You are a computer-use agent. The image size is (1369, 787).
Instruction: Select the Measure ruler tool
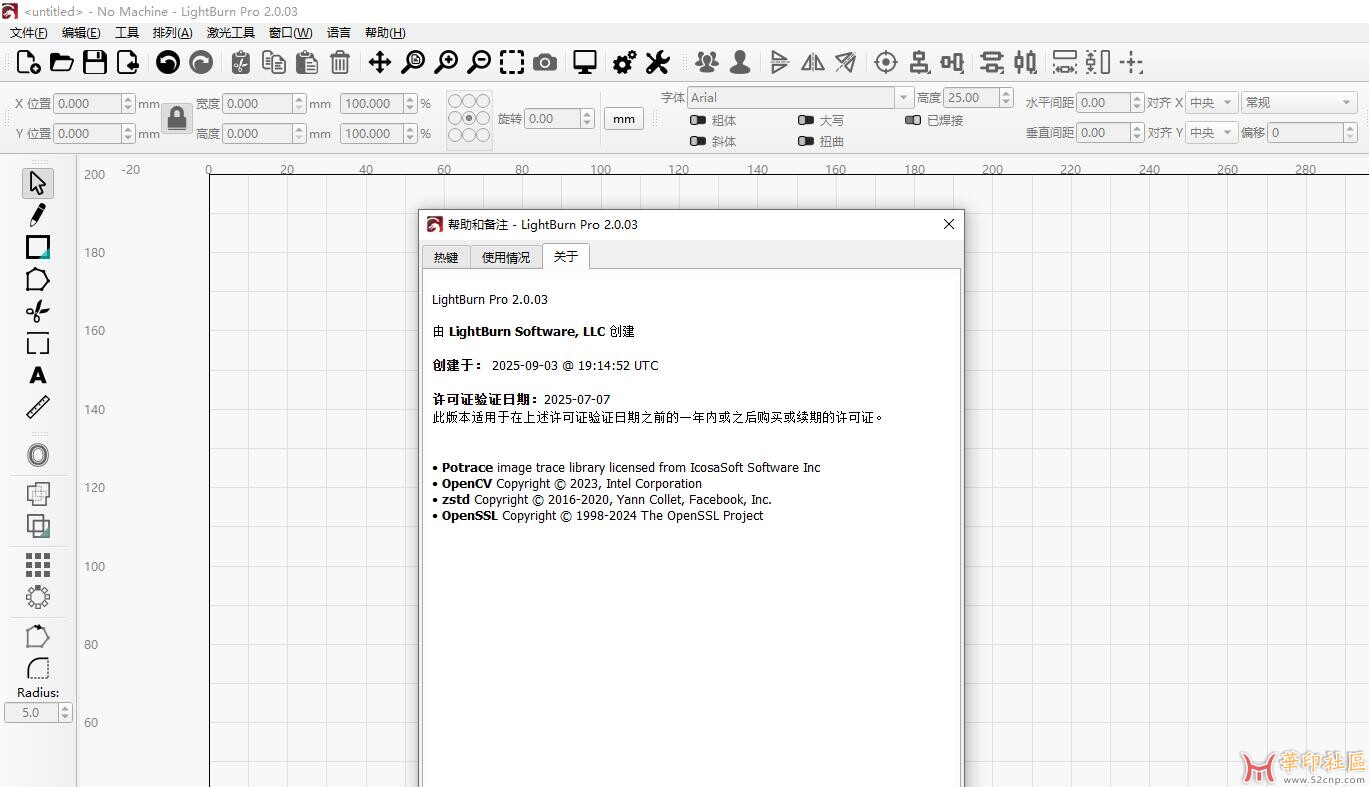pos(38,408)
